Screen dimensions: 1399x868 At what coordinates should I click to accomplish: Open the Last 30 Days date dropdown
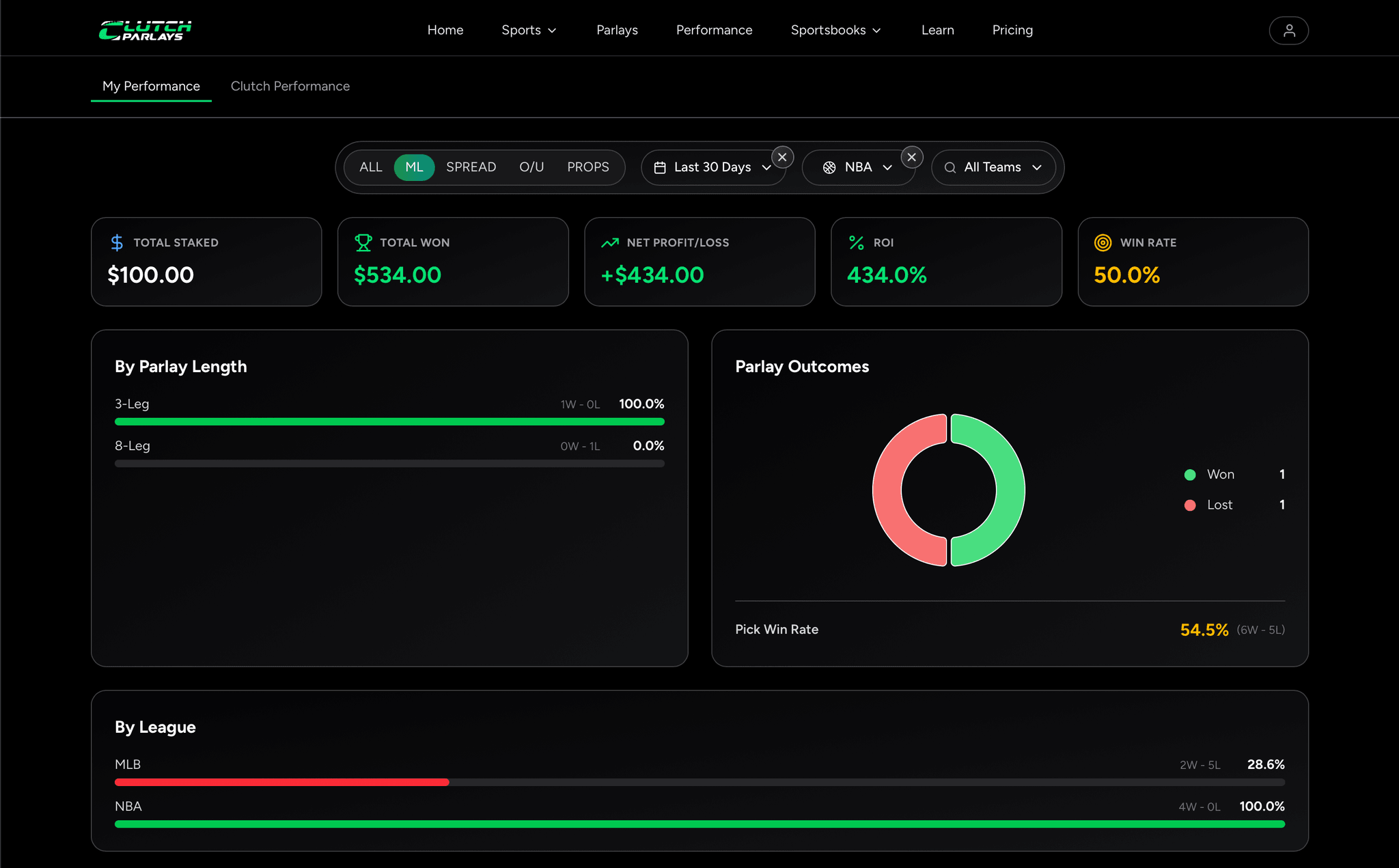(712, 167)
